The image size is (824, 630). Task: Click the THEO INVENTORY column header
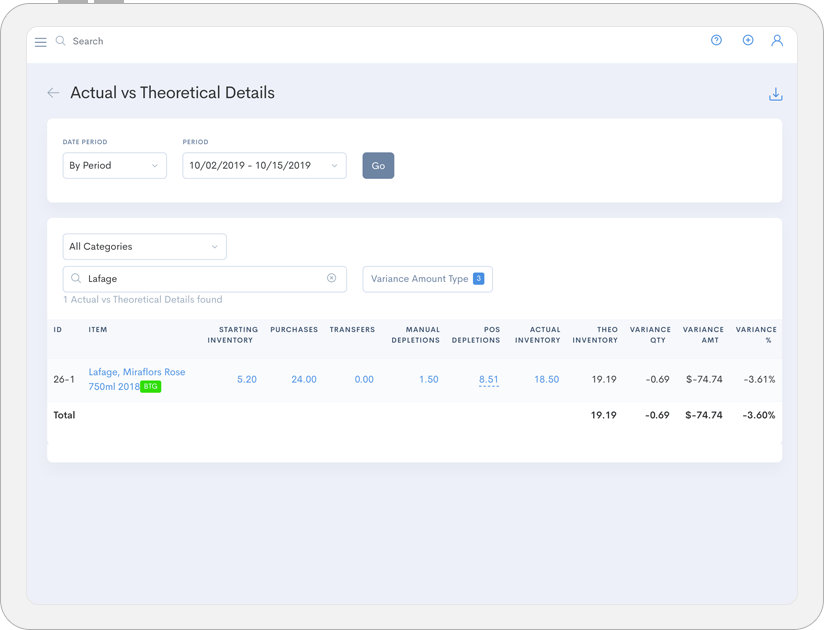(595, 335)
